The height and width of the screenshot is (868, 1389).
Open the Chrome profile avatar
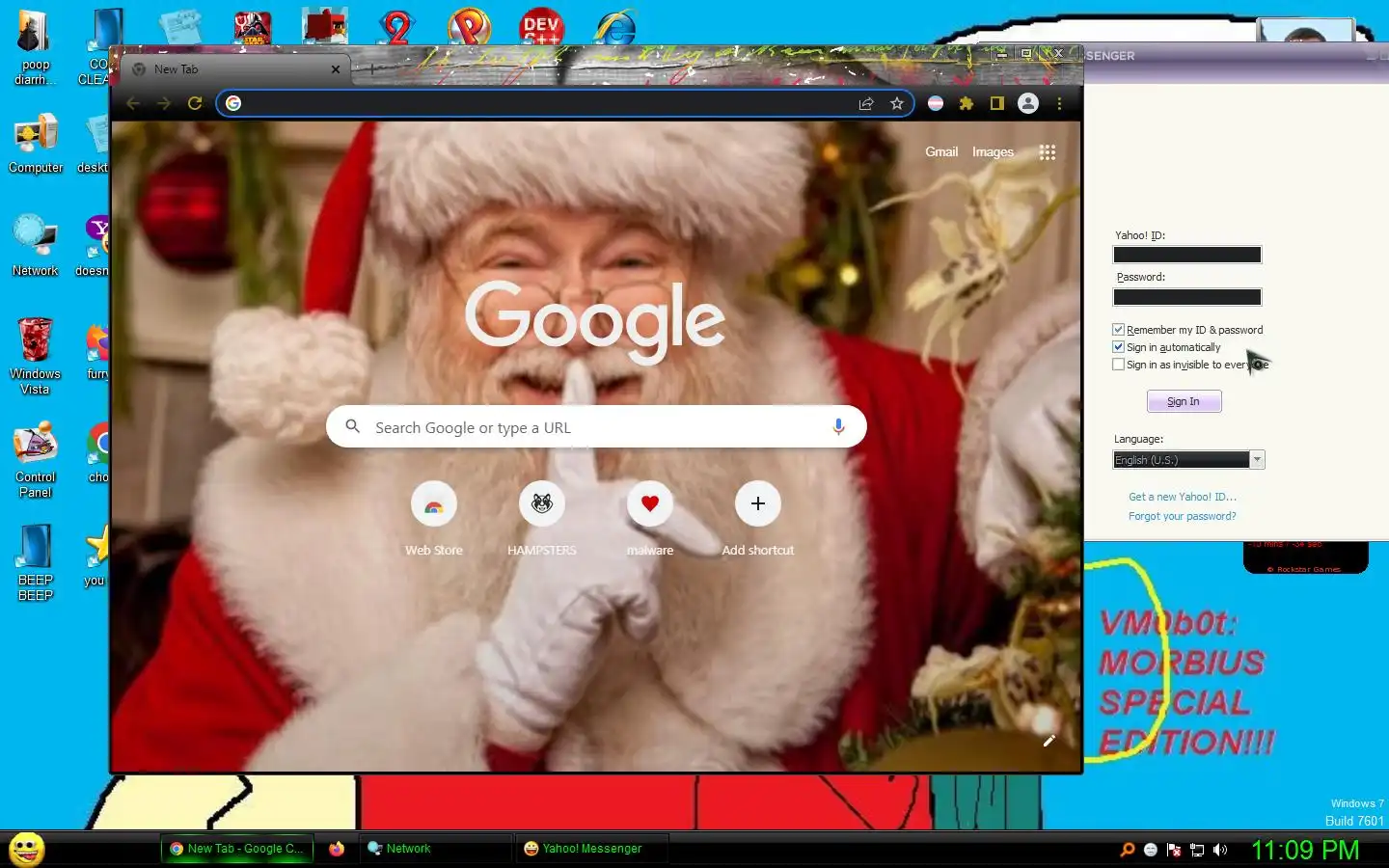pos(1028,103)
